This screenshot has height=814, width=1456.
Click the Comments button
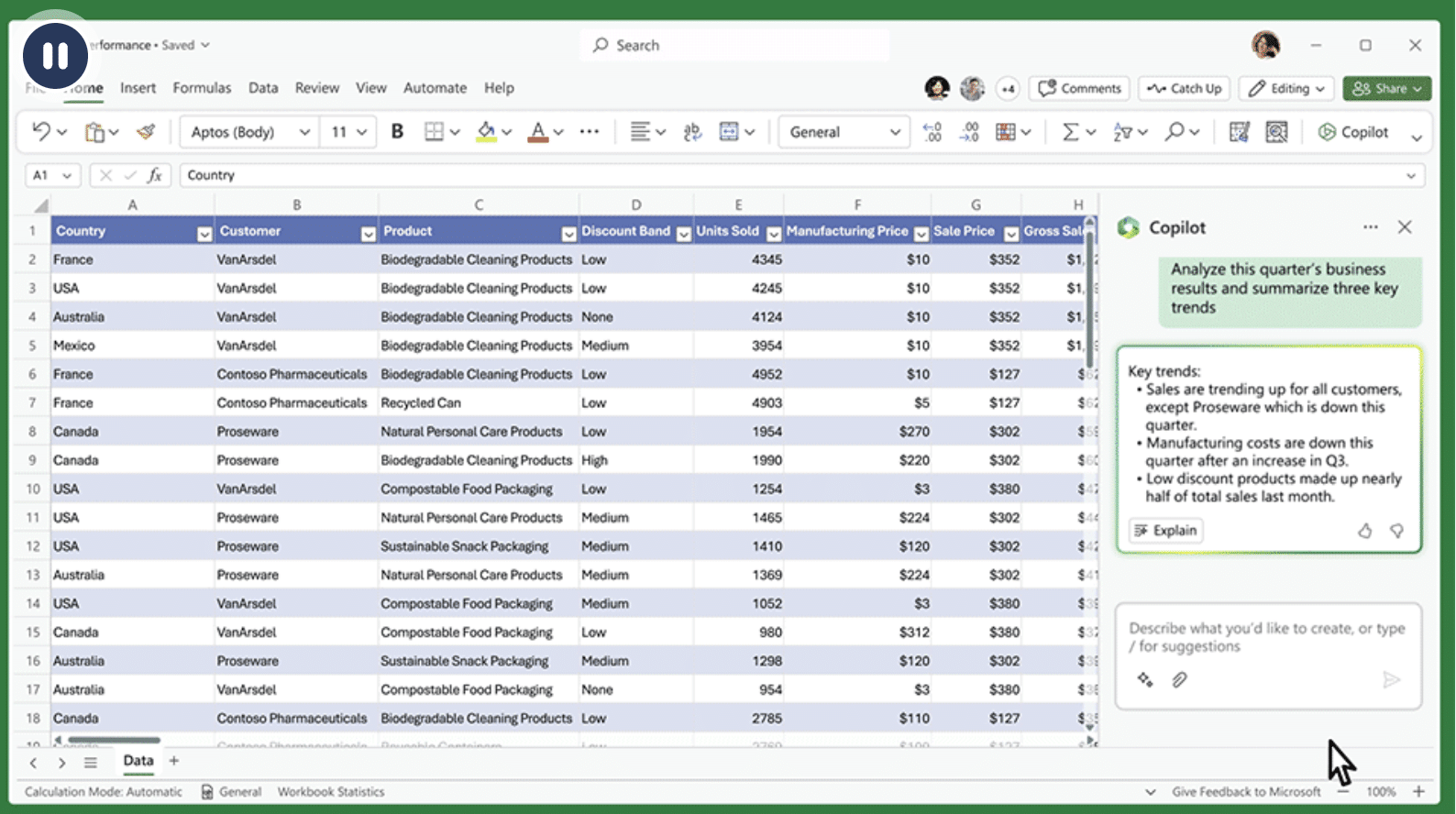pos(1079,88)
